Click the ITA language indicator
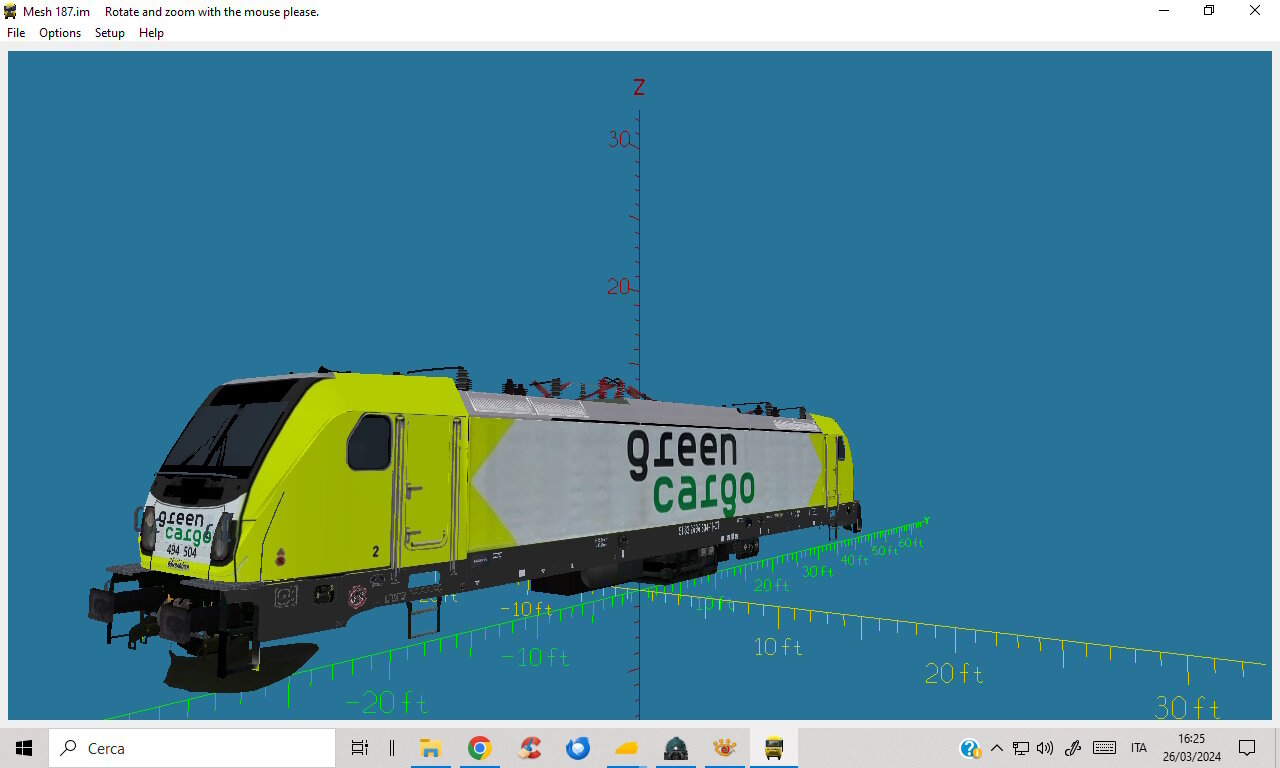 (x=1139, y=748)
